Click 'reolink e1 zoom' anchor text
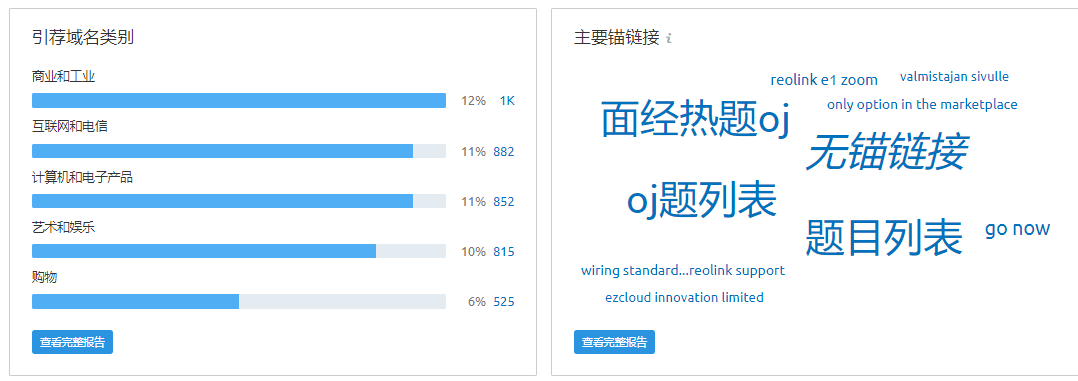The image size is (1078, 381). click(824, 80)
